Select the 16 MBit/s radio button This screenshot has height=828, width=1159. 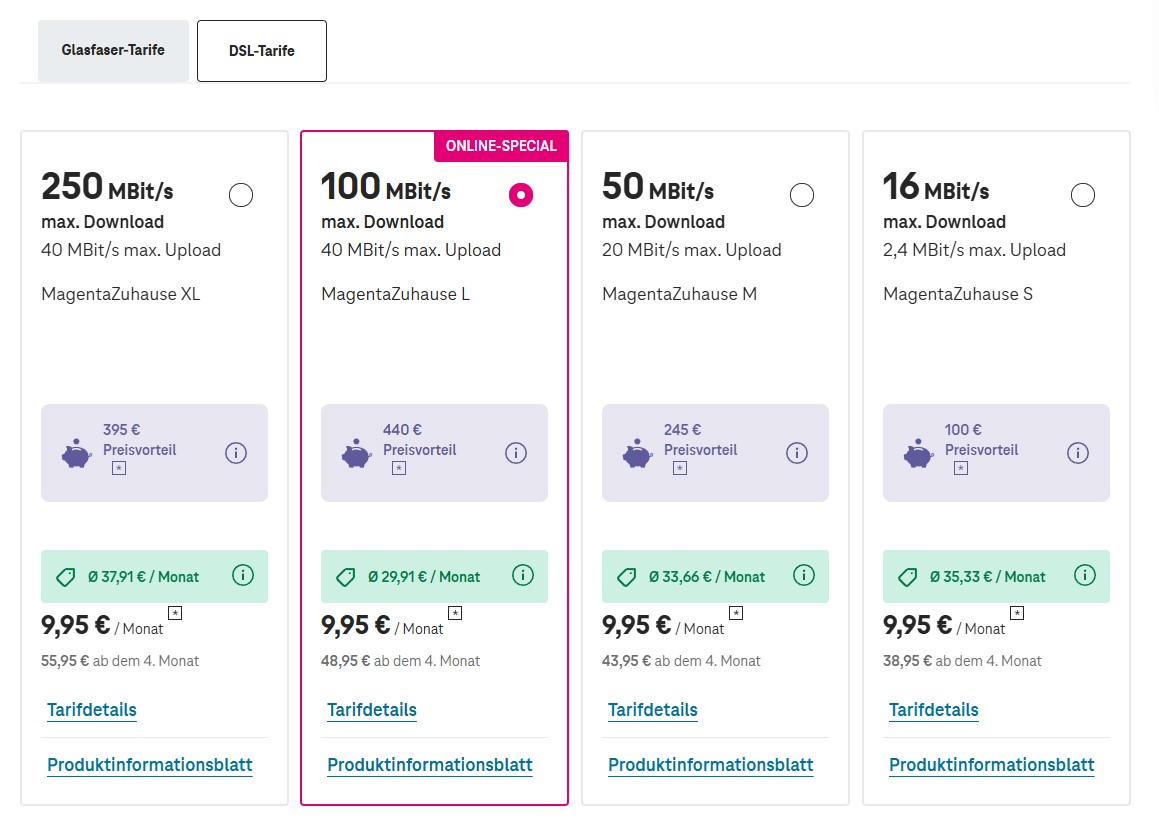click(x=1083, y=195)
